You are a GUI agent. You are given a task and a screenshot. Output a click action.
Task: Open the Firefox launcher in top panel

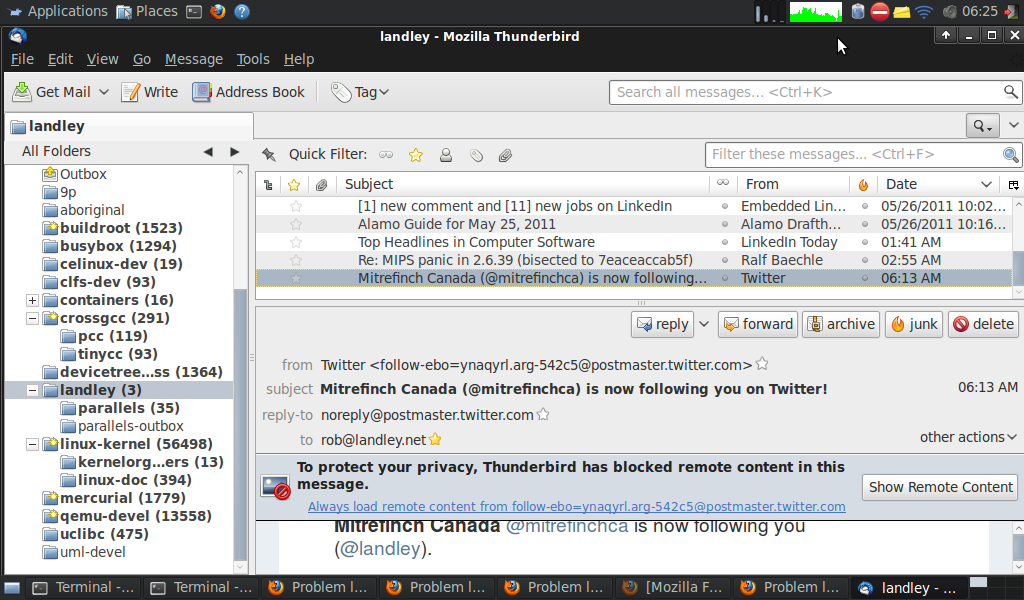click(218, 11)
